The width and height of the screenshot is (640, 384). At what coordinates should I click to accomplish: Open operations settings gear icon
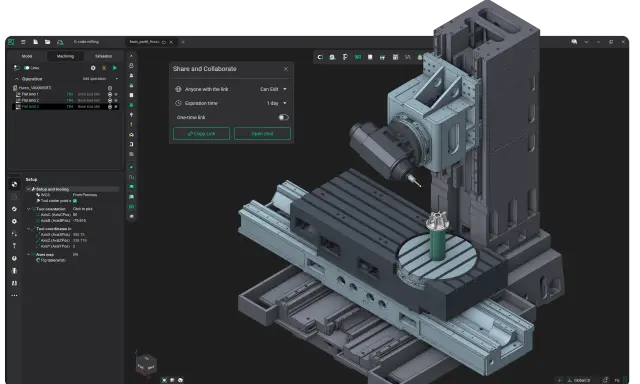pos(93,68)
